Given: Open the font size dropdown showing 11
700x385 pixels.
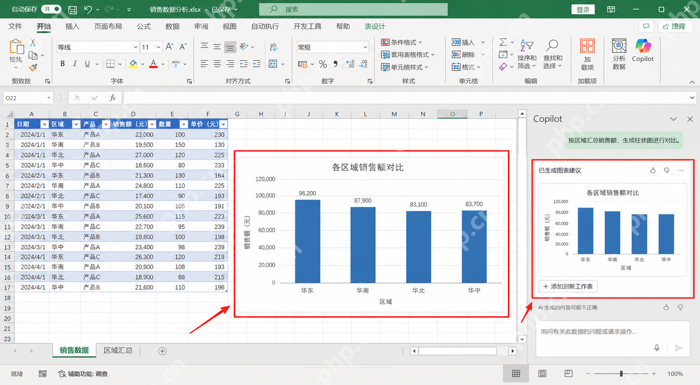Looking at the screenshot, I should (x=158, y=47).
